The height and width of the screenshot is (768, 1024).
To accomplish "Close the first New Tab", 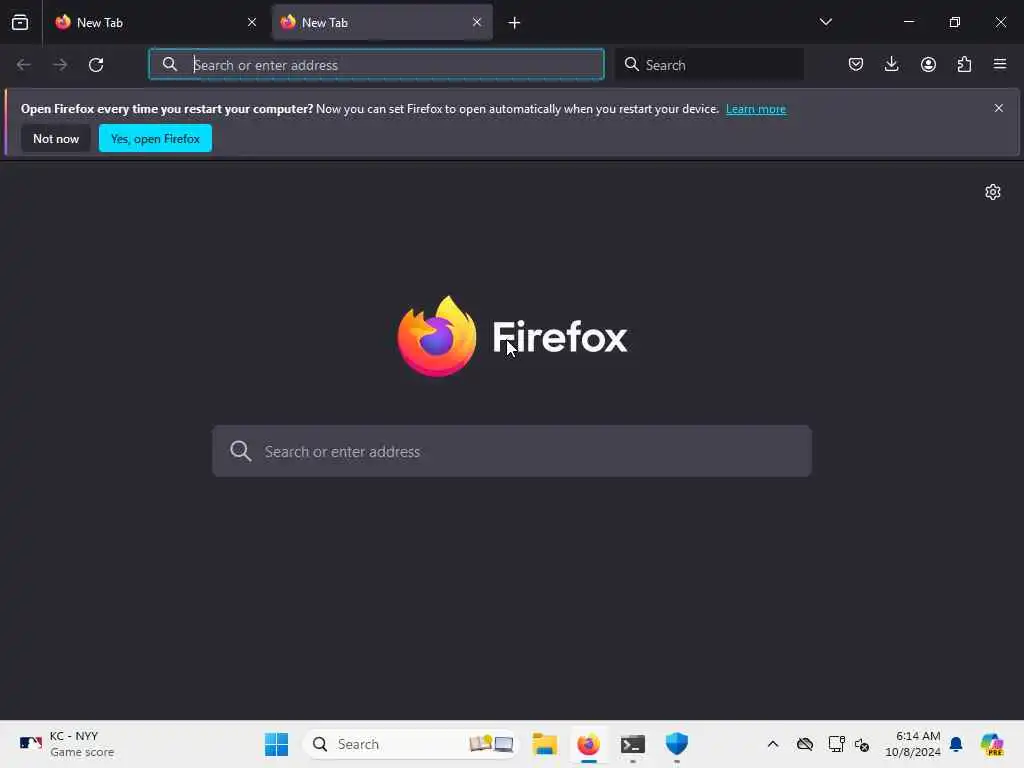I will pyautogui.click(x=252, y=22).
